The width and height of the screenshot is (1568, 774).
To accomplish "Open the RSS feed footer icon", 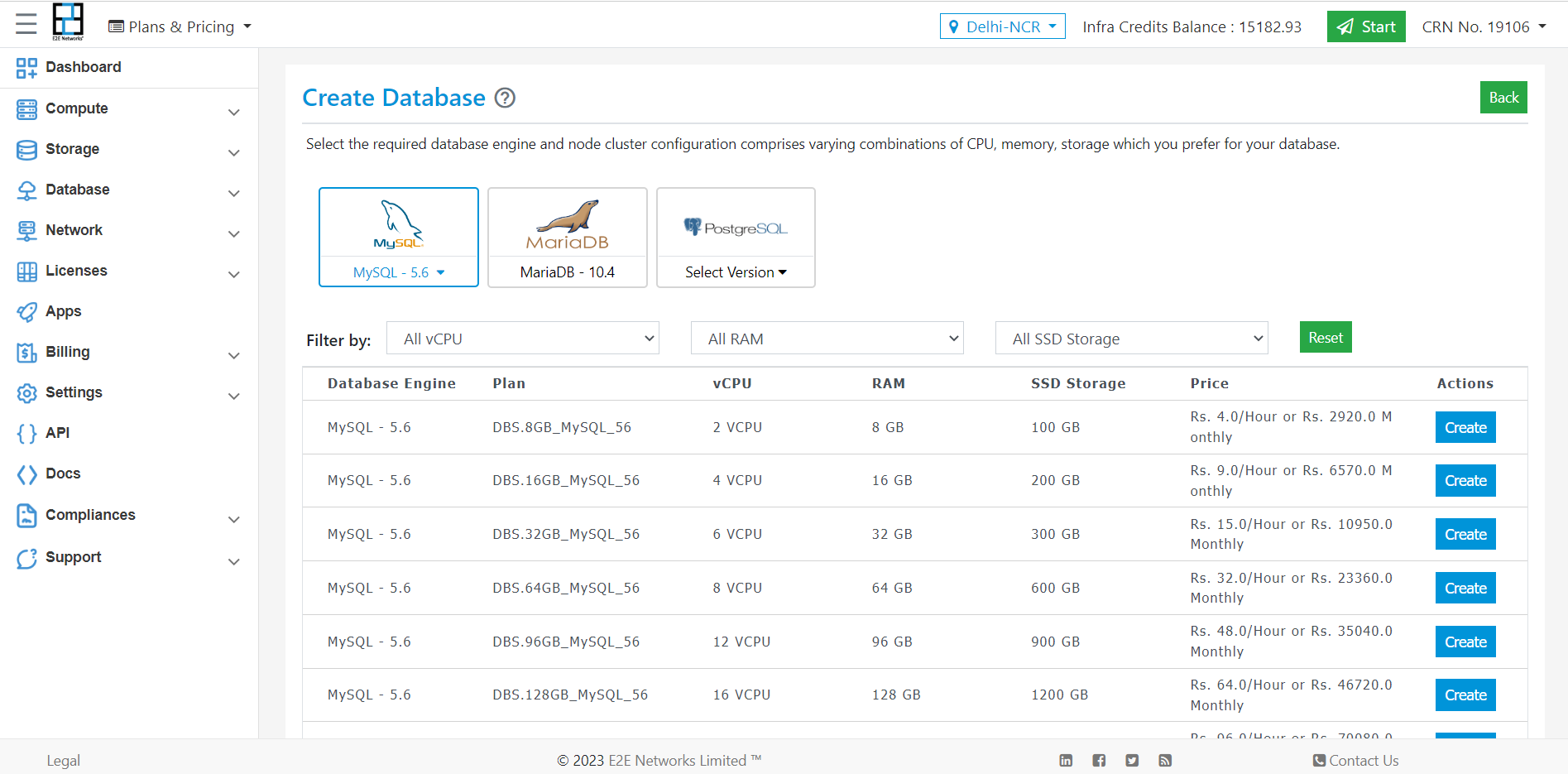I will (1165, 761).
